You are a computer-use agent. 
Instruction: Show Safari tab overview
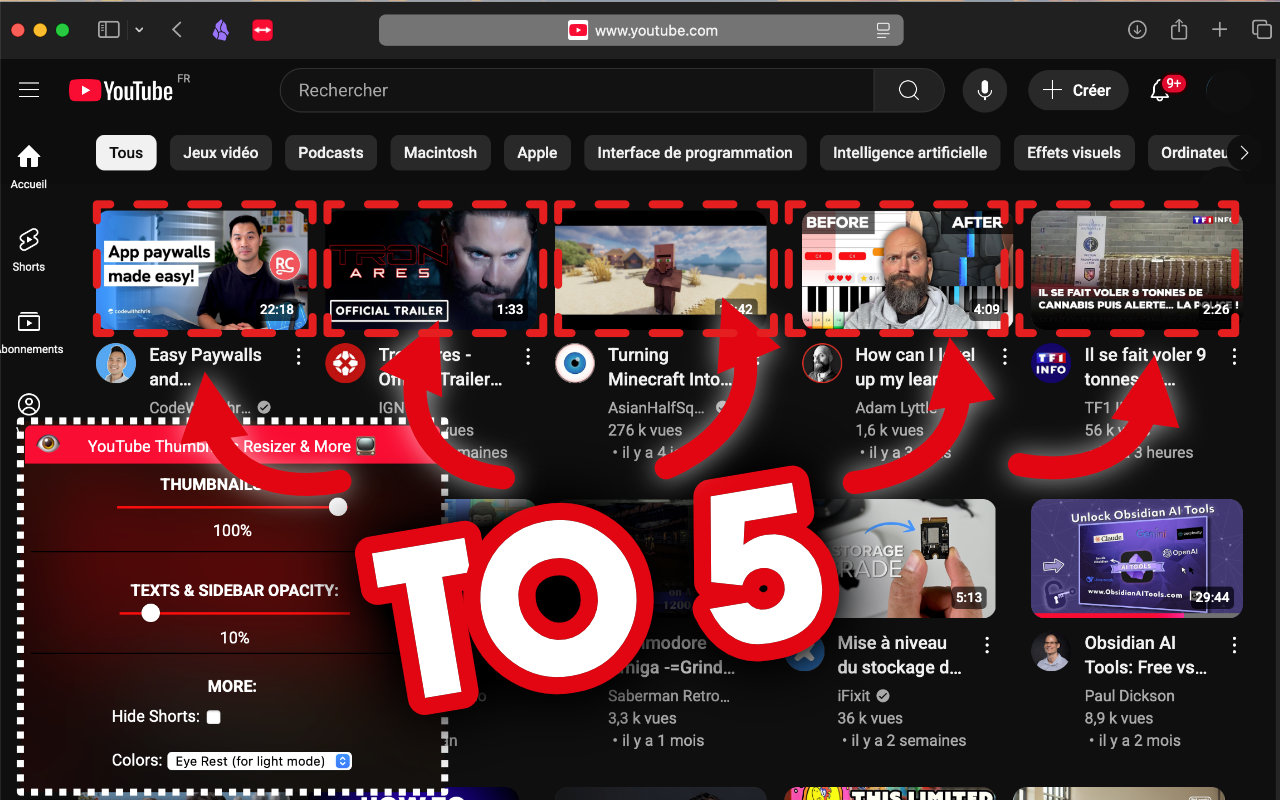point(1261,30)
